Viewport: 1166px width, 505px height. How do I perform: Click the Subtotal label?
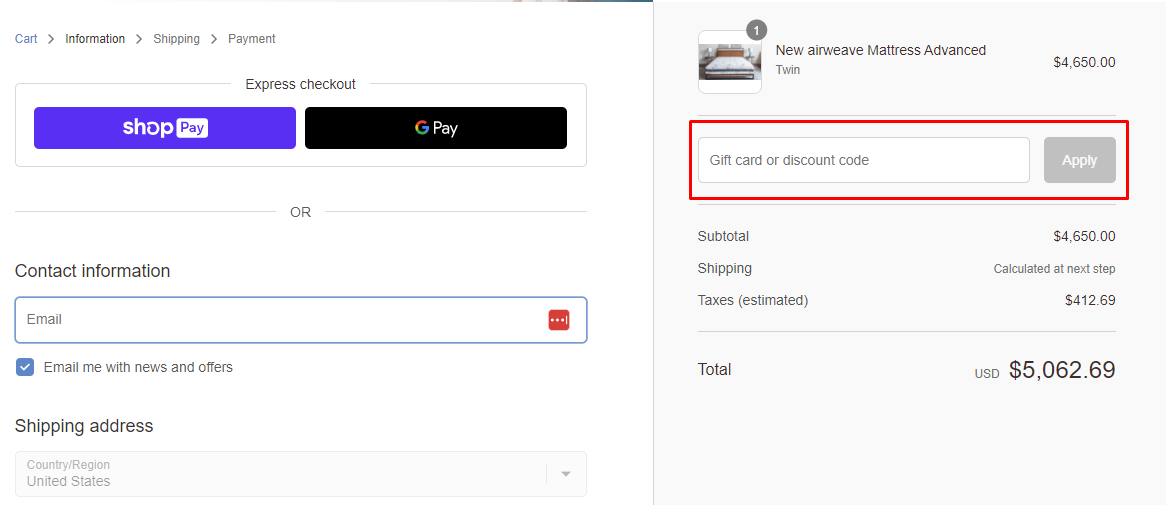tap(723, 237)
